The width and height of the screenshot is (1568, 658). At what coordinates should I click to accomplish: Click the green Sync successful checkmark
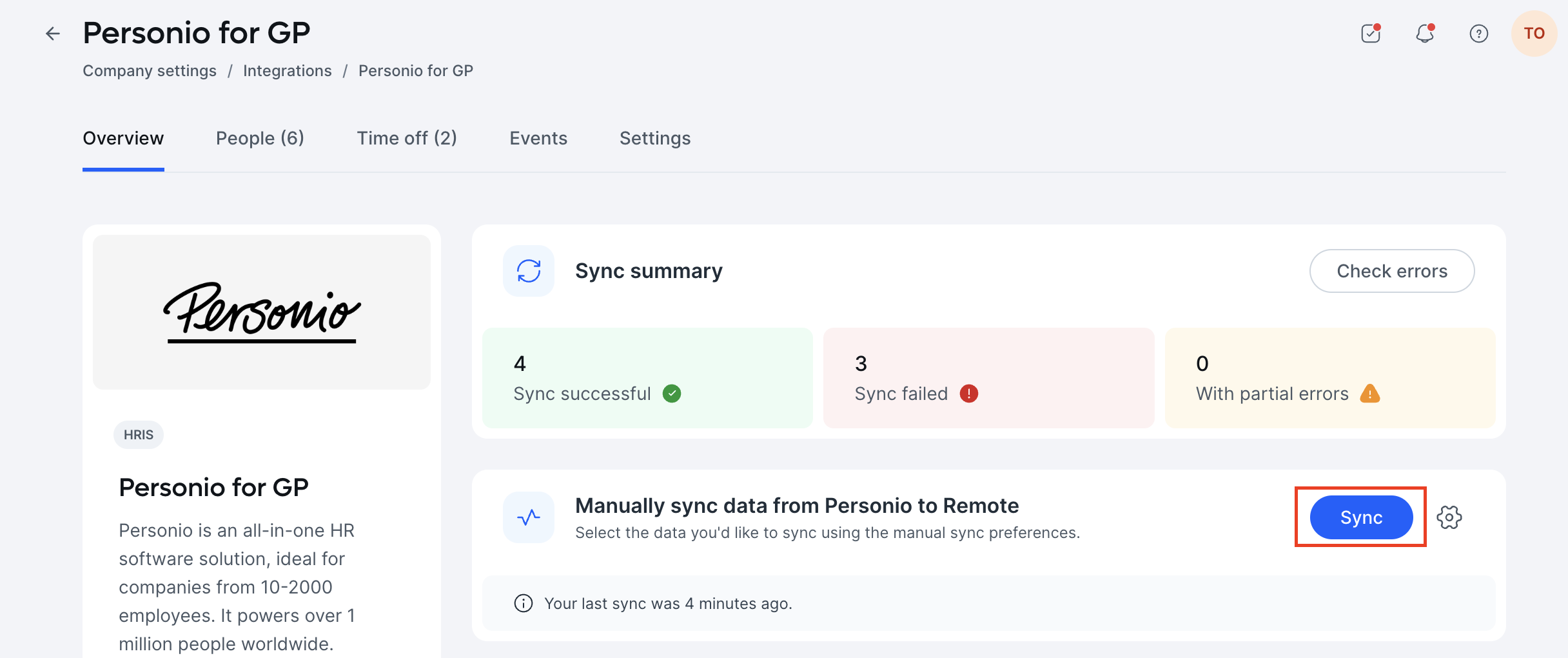[x=672, y=394]
